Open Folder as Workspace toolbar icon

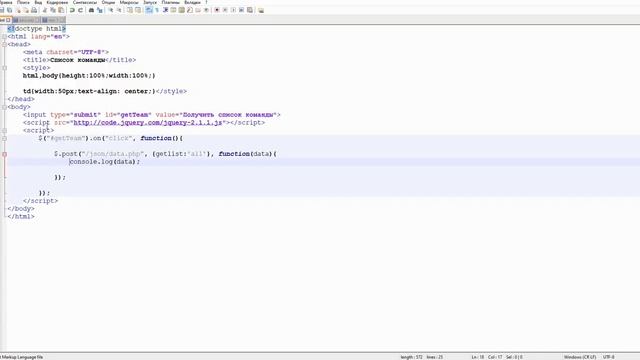(198, 10)
